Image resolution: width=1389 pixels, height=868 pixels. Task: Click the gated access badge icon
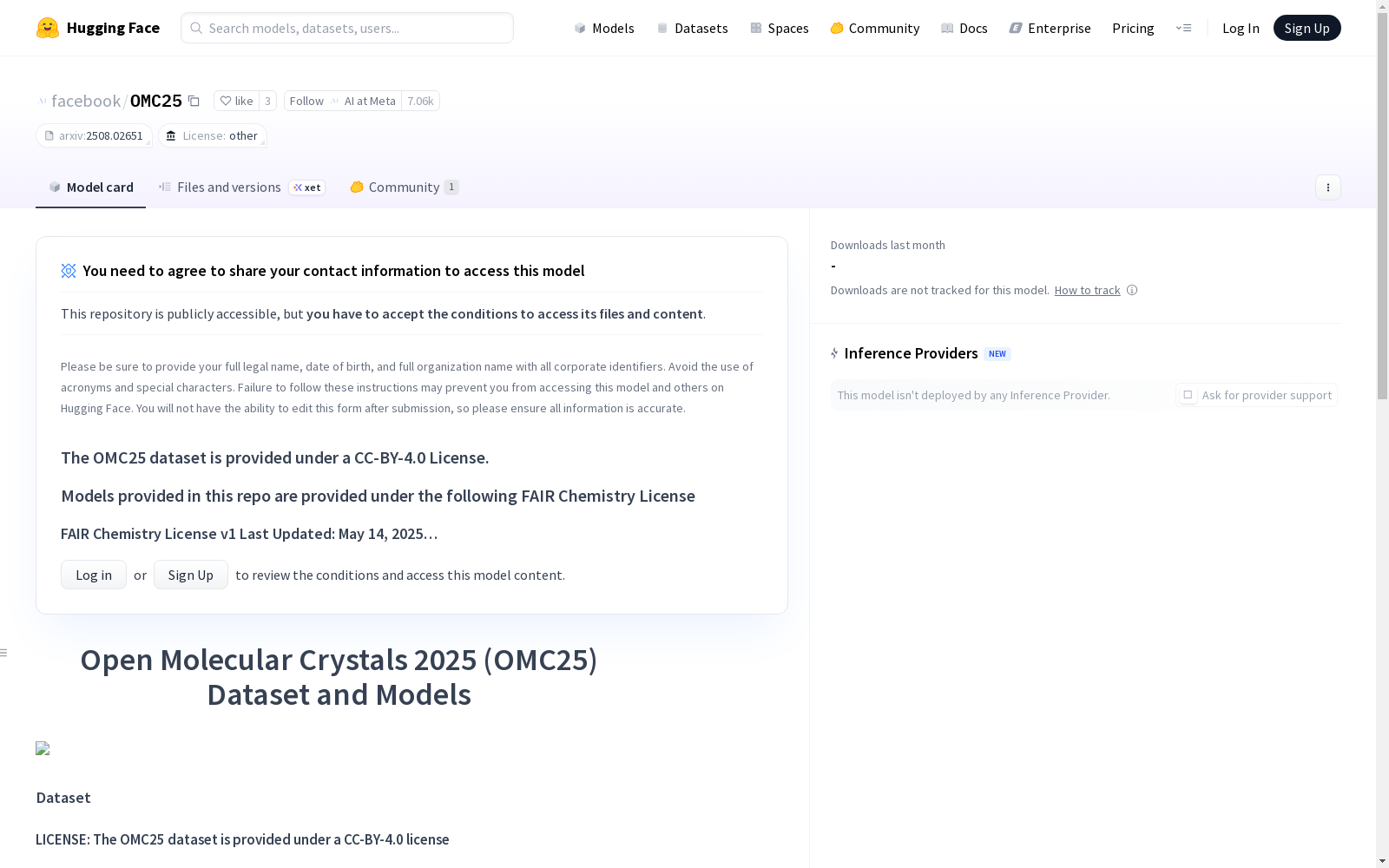(69, 271)
